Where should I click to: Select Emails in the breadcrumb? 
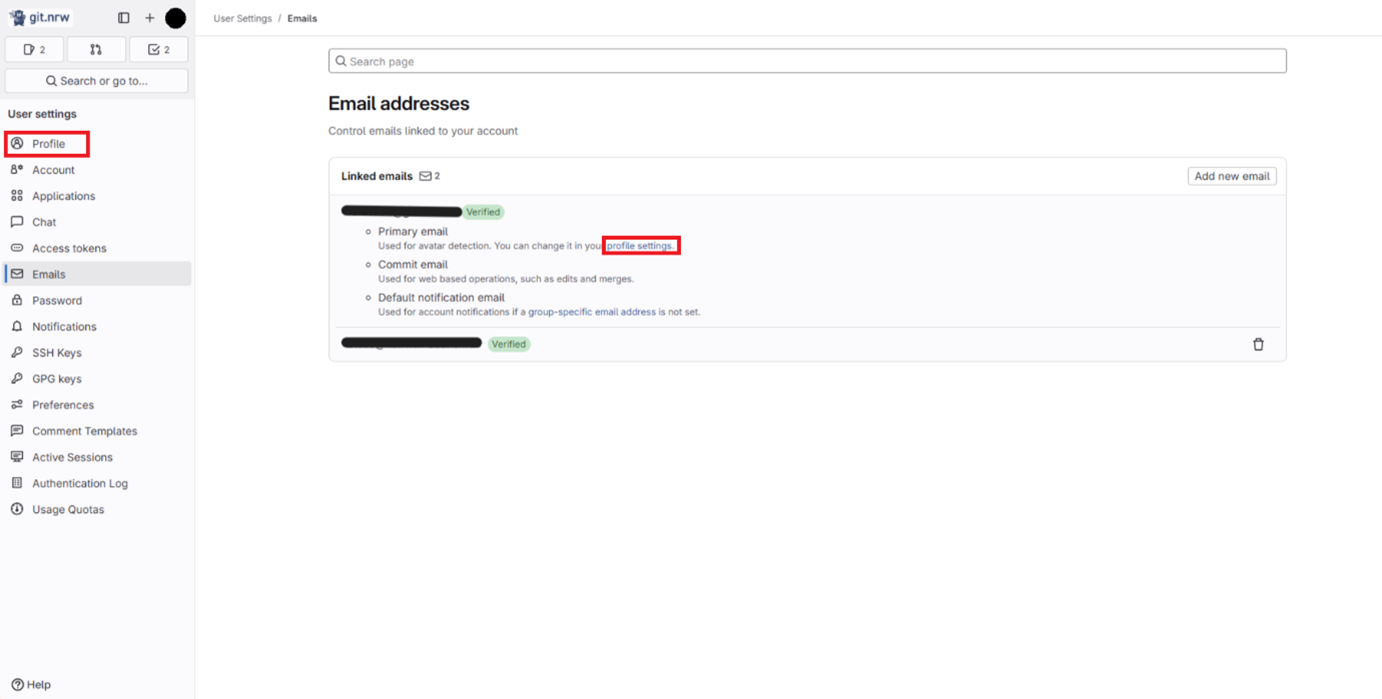click(302, 17)
